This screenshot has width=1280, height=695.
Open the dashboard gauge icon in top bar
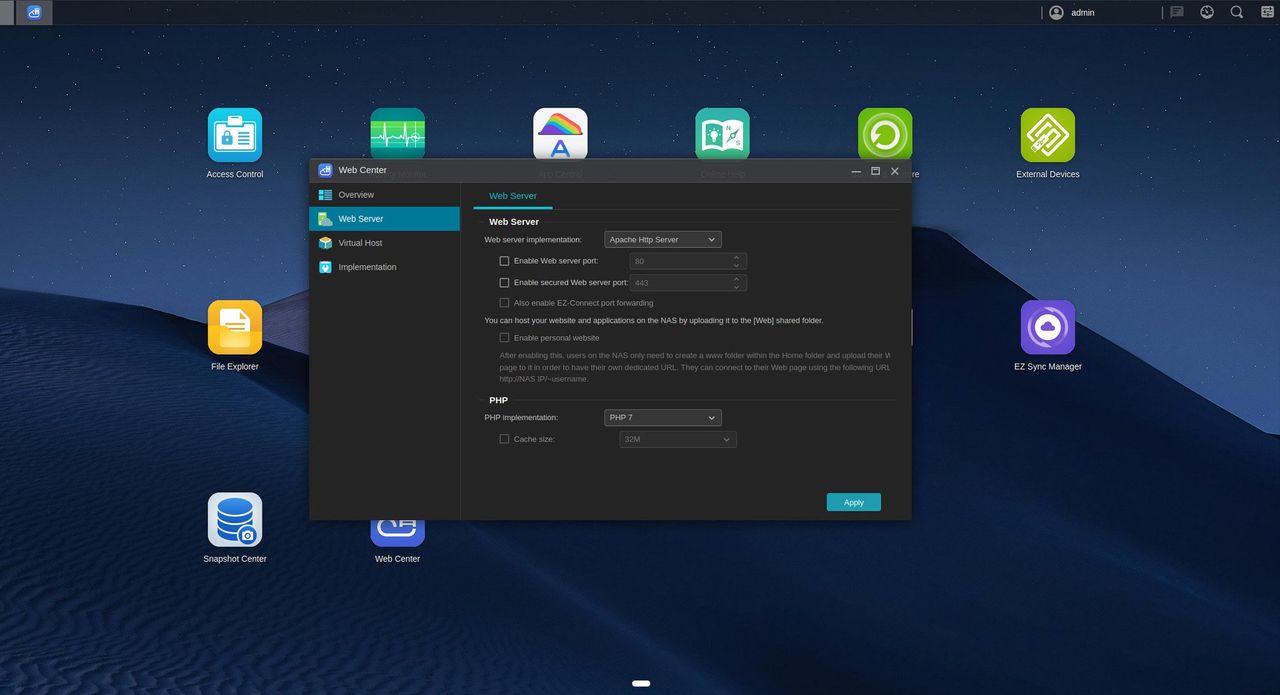(1207, 12)
